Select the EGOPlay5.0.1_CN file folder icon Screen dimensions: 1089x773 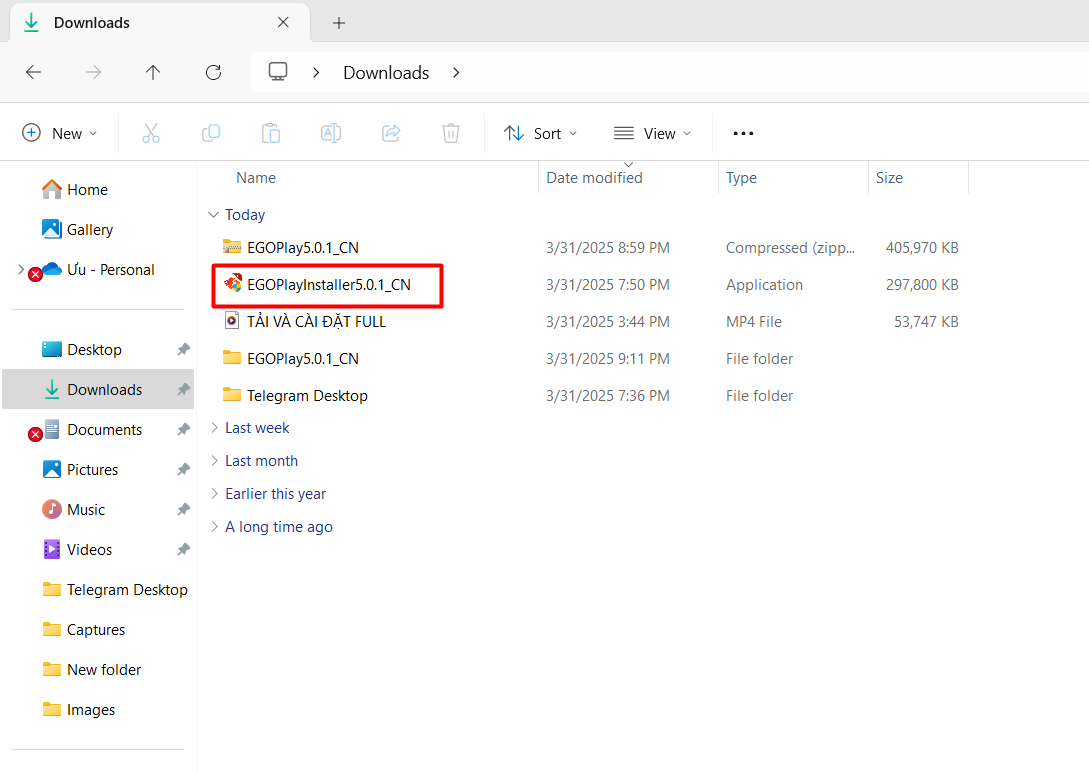click(232, 358)
